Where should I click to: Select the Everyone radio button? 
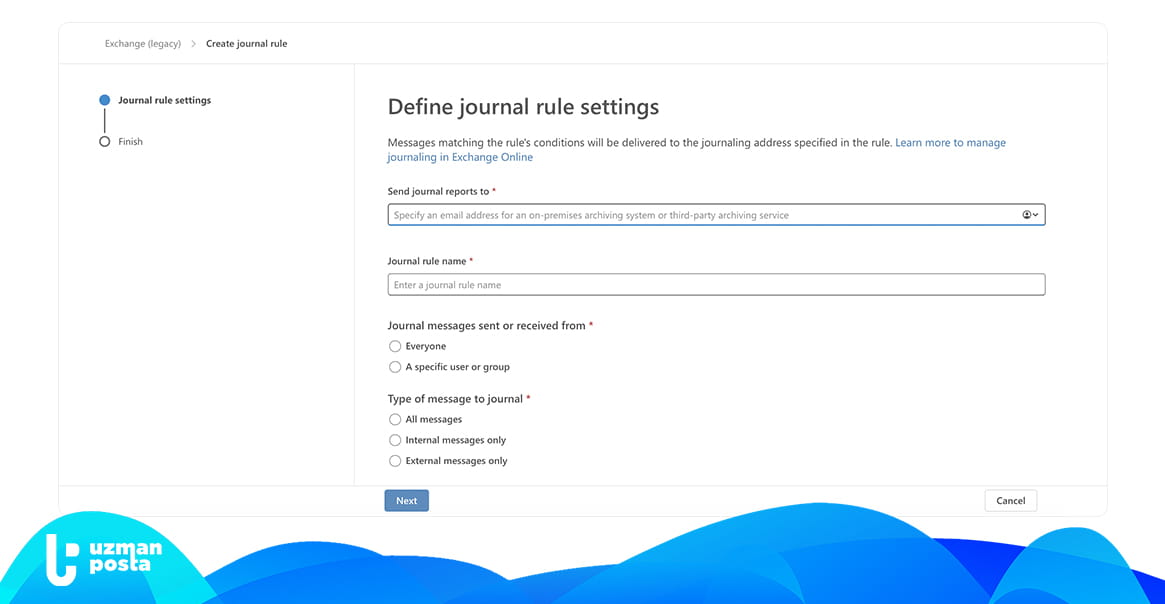click(395, 346)
